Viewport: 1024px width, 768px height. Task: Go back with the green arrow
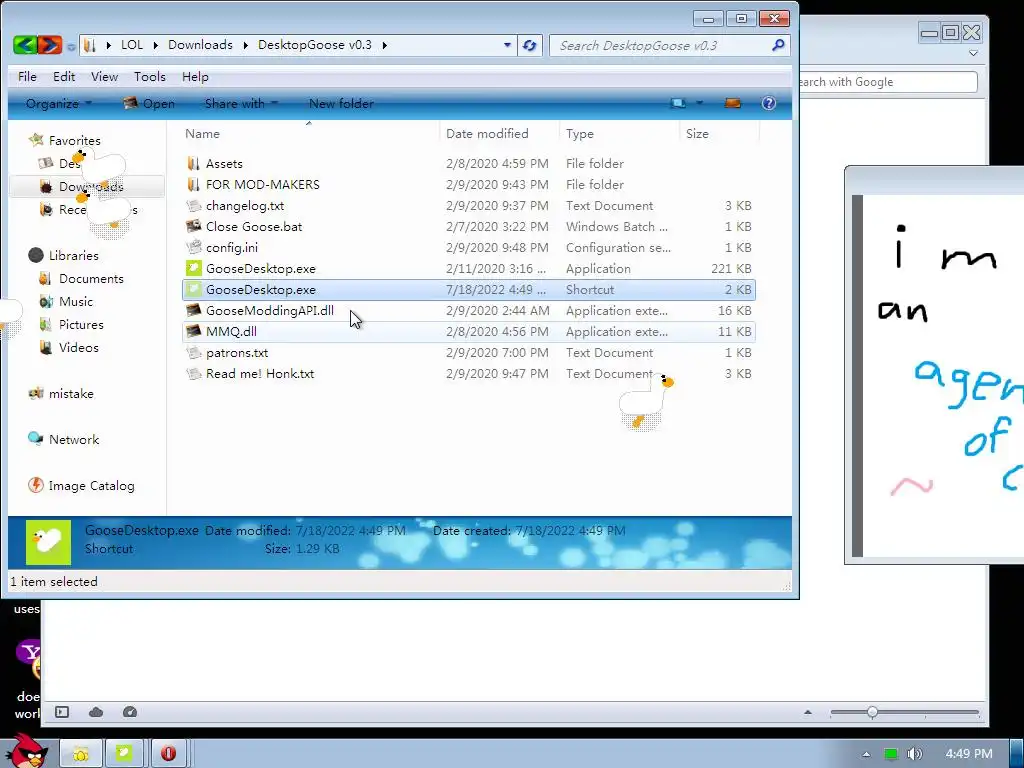click(x=25, y=45)
